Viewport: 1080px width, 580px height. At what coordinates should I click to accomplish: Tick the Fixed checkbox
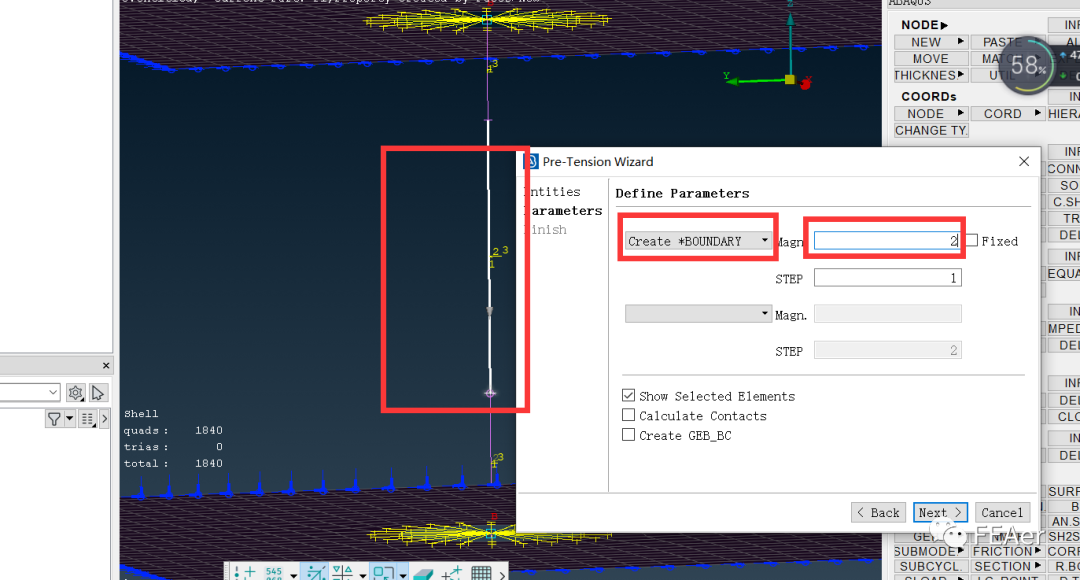(x=972, y=240)
